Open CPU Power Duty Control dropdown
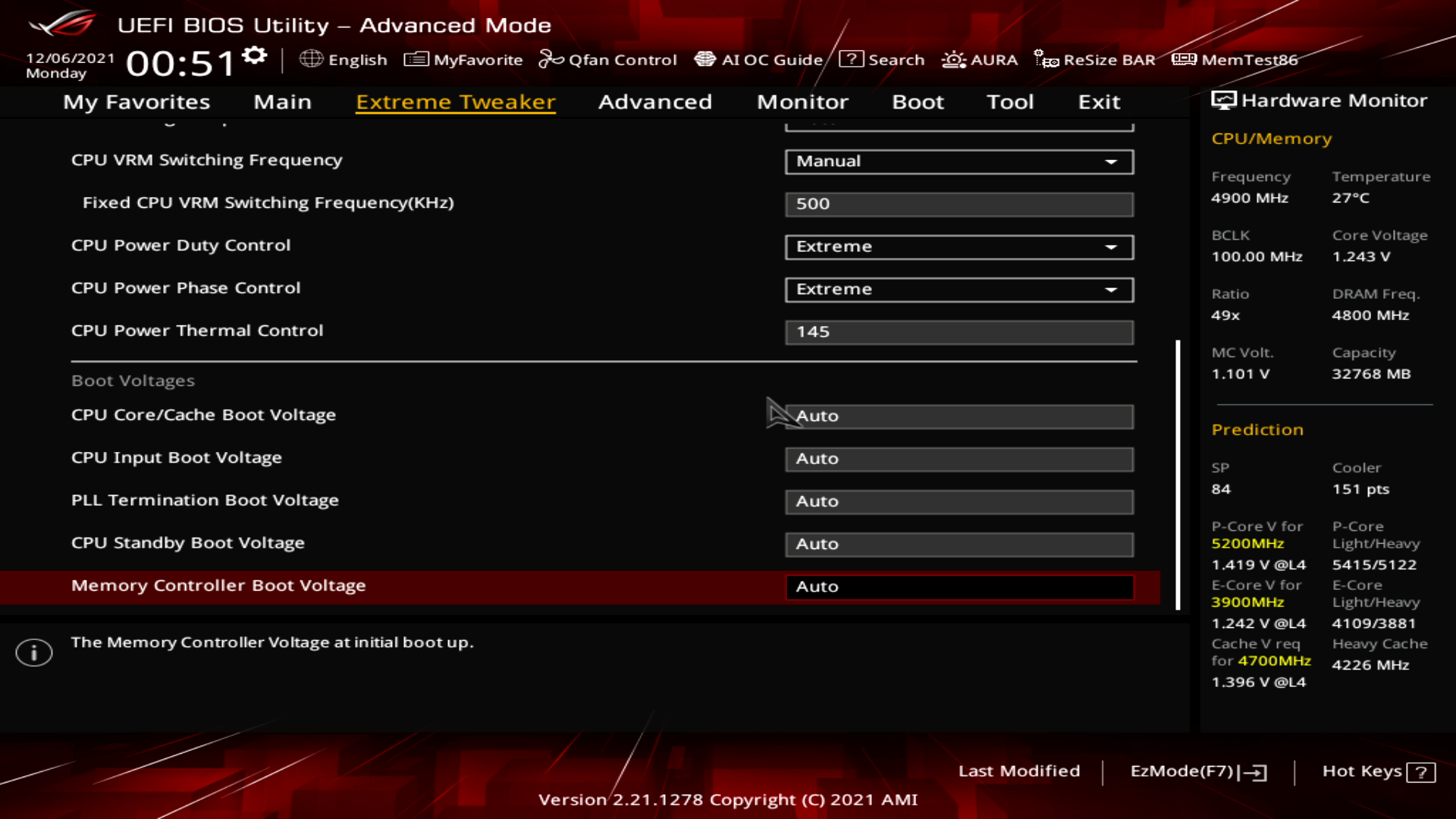 [x=959, y=246]
